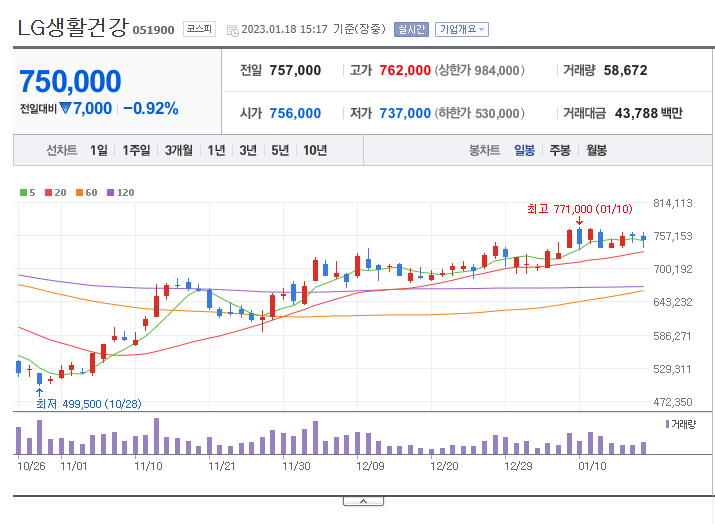Image resolution: width=715 pixels, height=524 pixels.
Task: Select the 10년 line chart tab
Action: coord(315,150)
